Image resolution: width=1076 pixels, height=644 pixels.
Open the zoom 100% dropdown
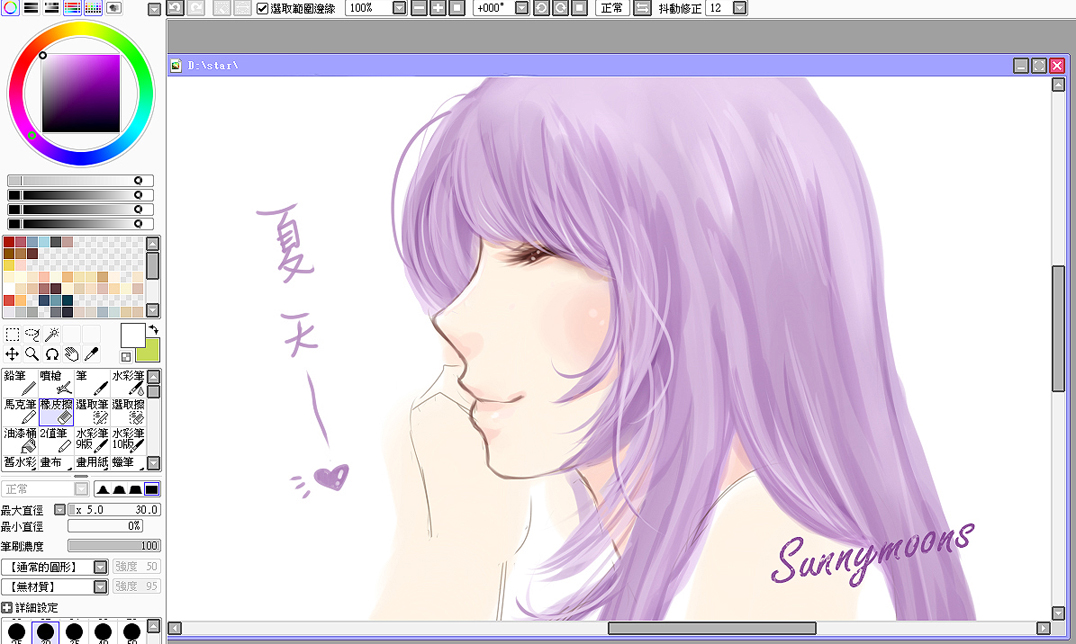coord(399,8)
